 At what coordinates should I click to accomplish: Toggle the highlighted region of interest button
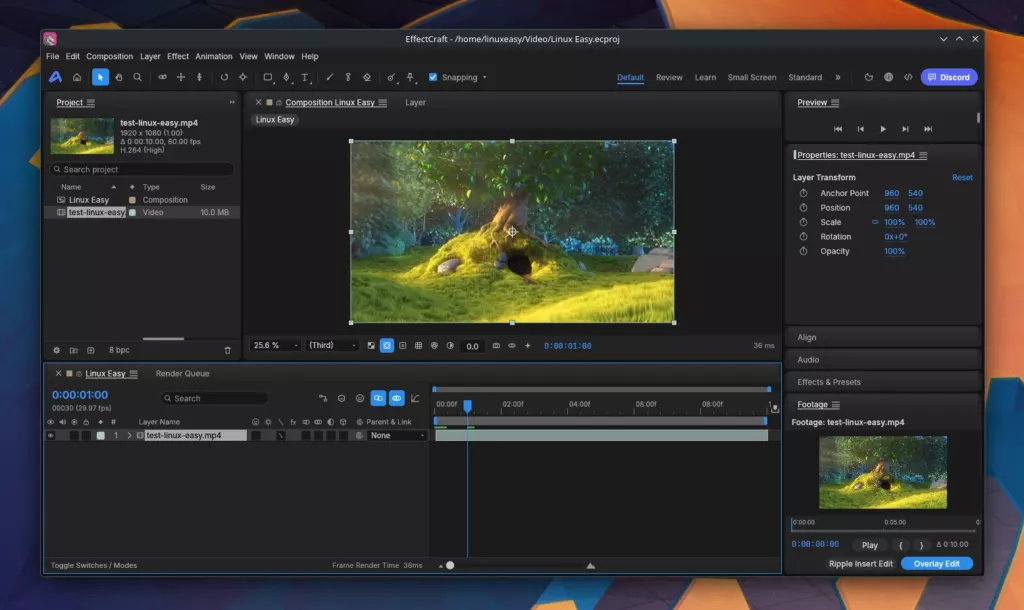387,345
